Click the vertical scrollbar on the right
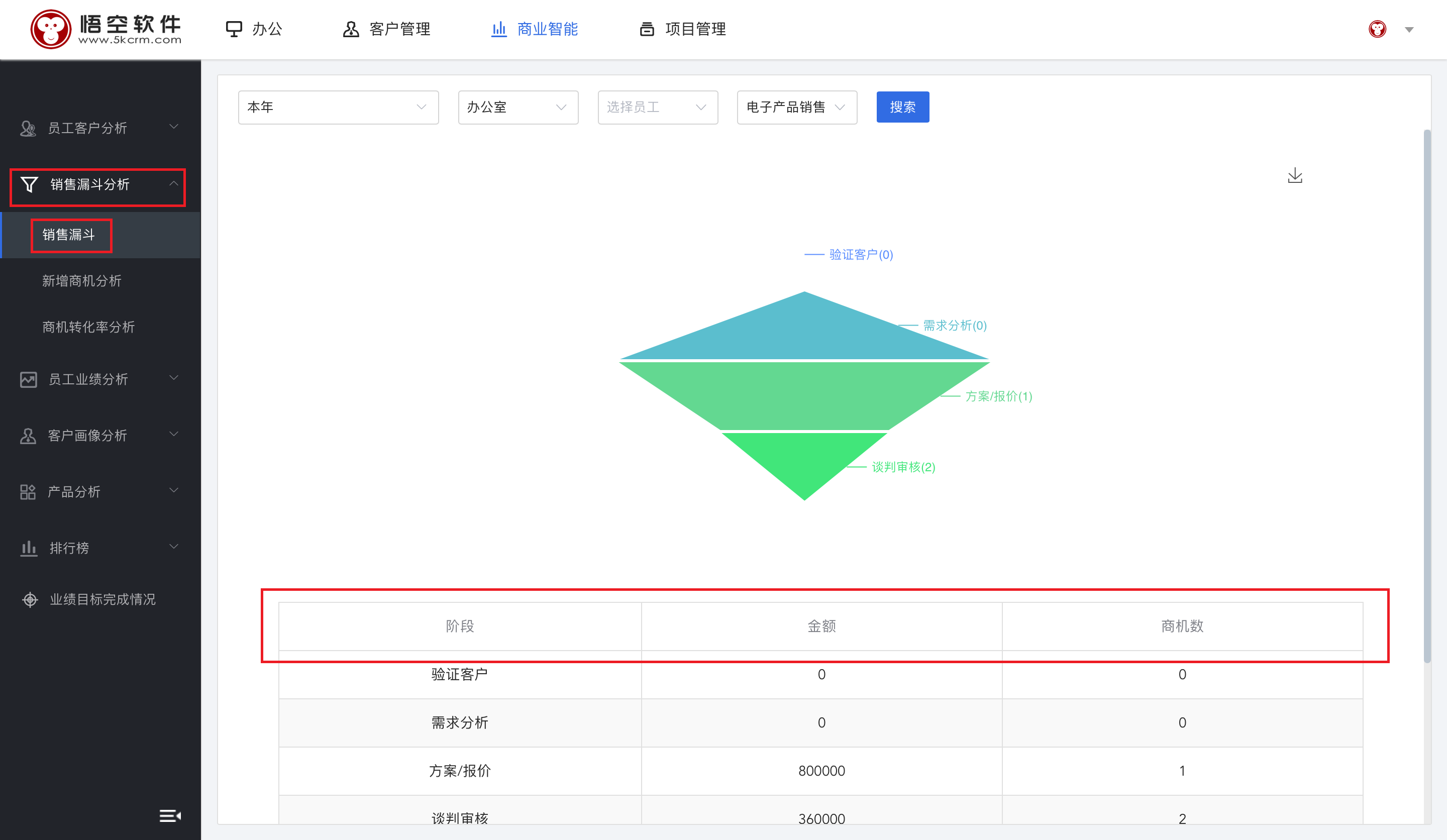 1427,396
